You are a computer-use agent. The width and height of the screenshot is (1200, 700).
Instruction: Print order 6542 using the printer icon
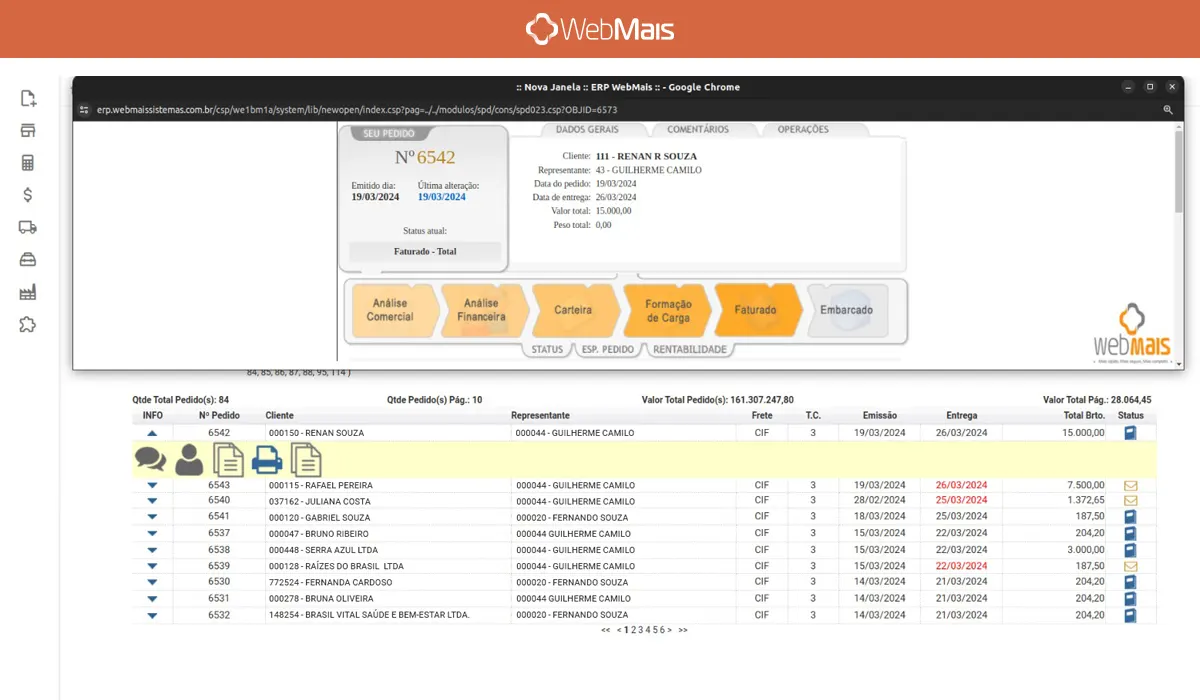tap(266, 459)
